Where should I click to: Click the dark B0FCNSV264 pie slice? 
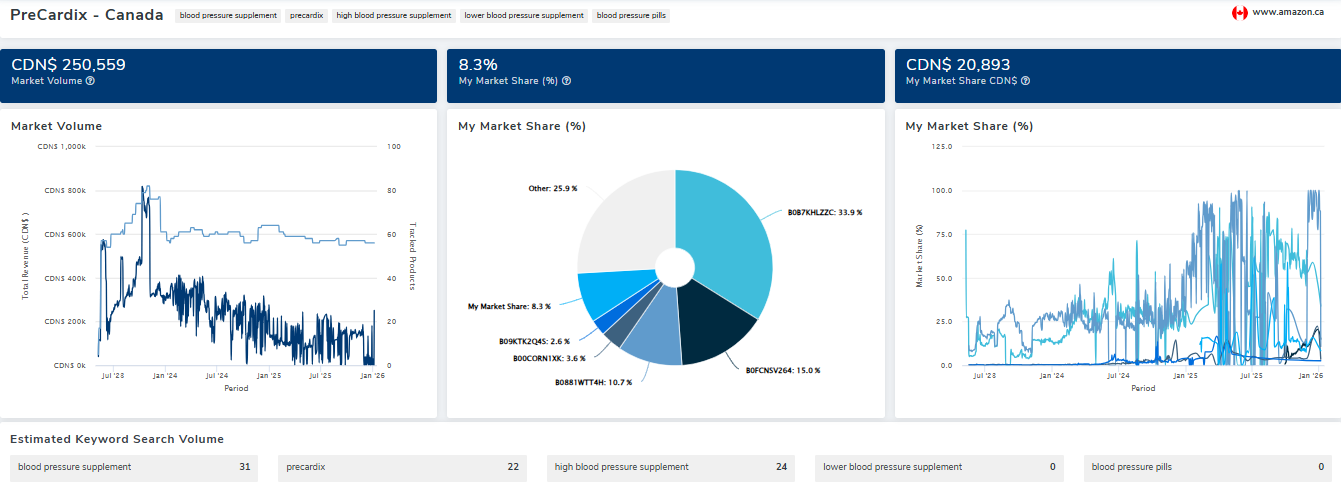[718, 320]
